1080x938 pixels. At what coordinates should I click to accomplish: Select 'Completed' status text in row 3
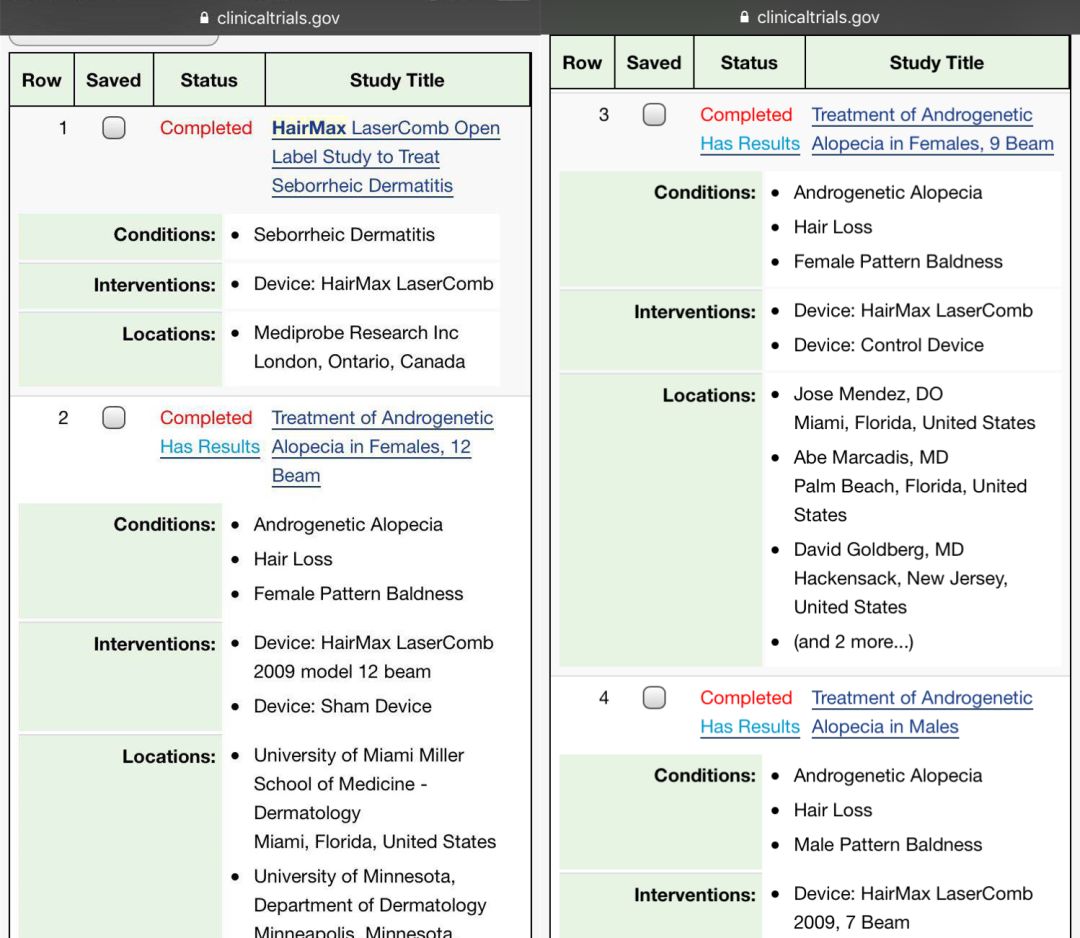(x=746, y=115)
